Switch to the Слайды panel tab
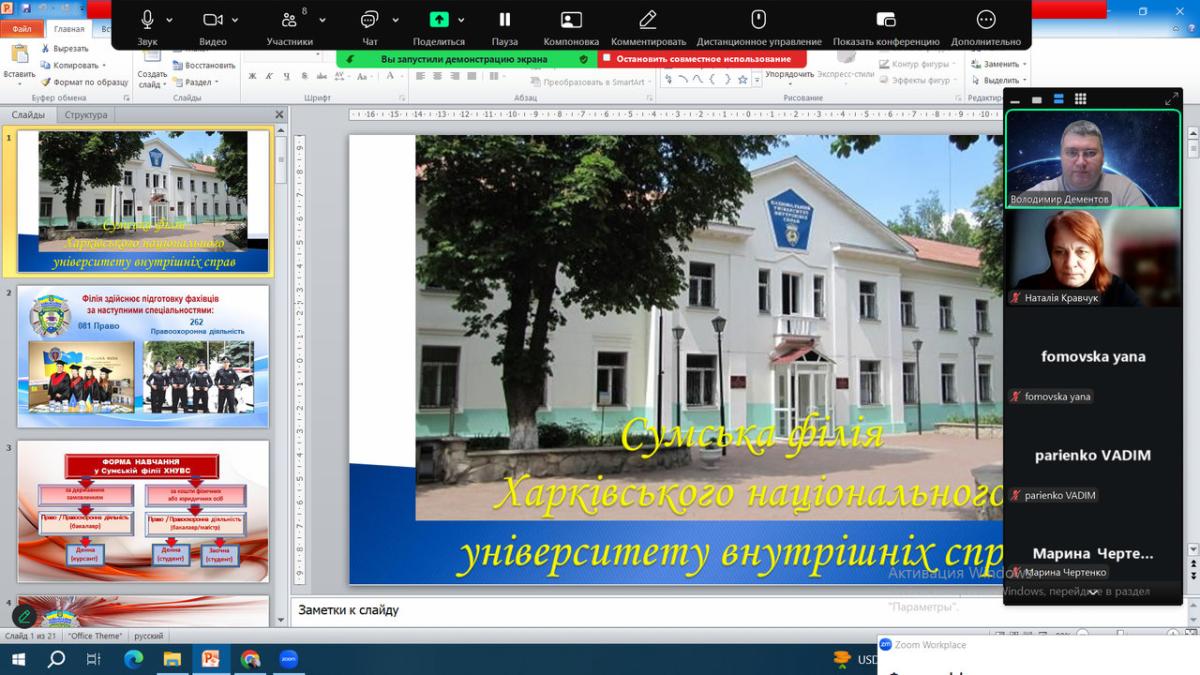Image resolution: width=1200 pixels, height=675 pixels. coord(28,115)
